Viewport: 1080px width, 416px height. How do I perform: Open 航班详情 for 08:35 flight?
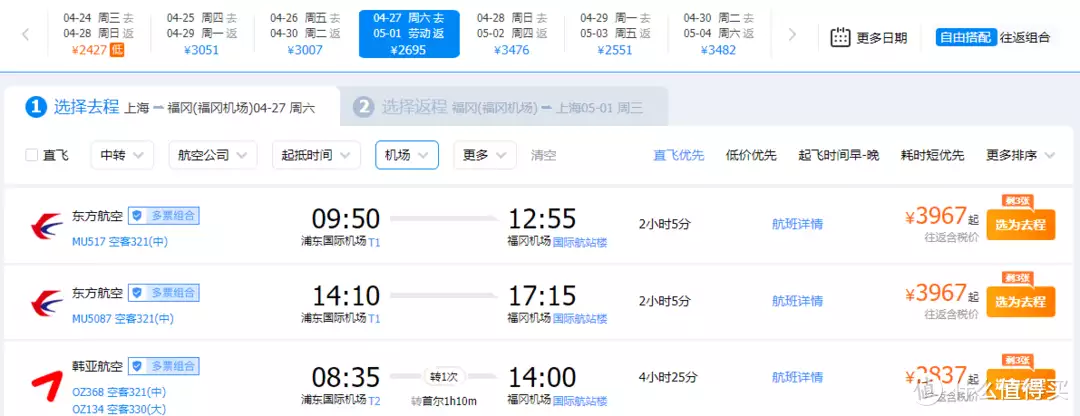798,377
